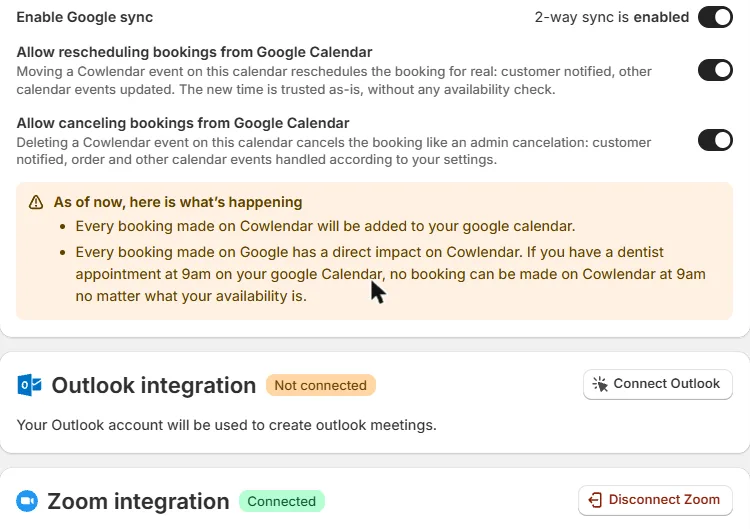
Task: Click 'Your Outlook account will be used' description
Action: [226, 425]
